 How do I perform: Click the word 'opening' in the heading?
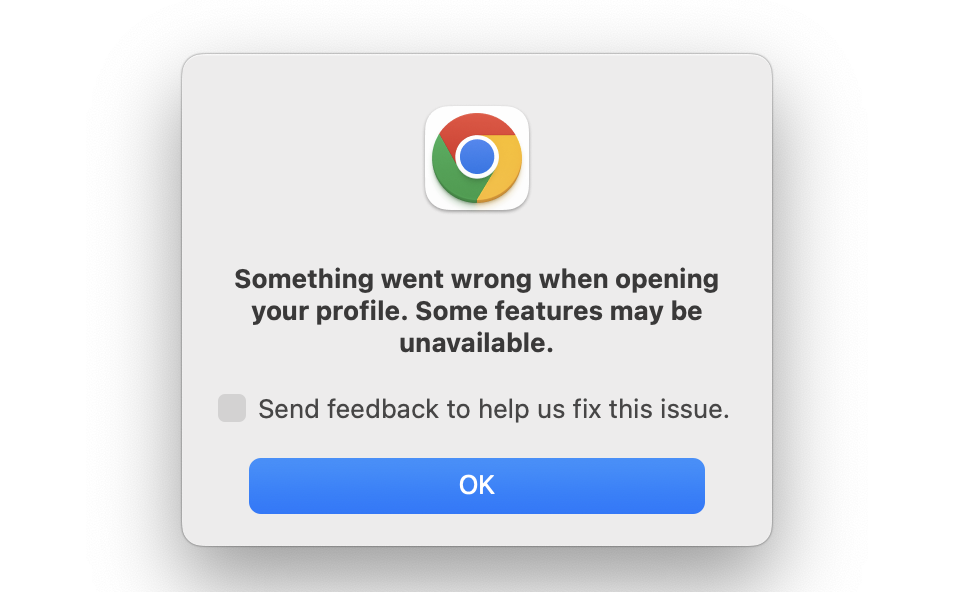(667, 280)
